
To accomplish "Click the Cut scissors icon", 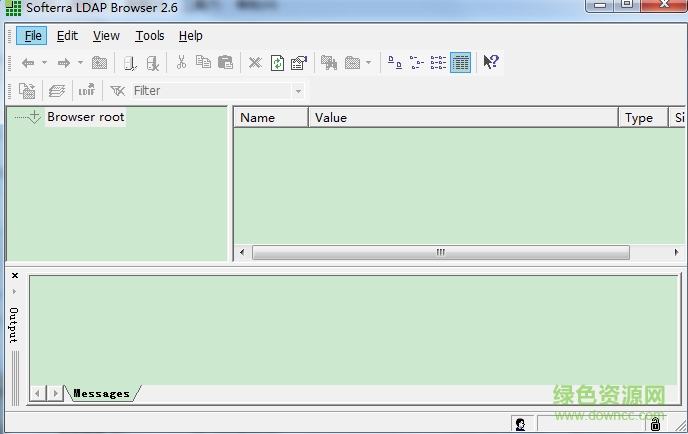I will click(x=181, y=62).
